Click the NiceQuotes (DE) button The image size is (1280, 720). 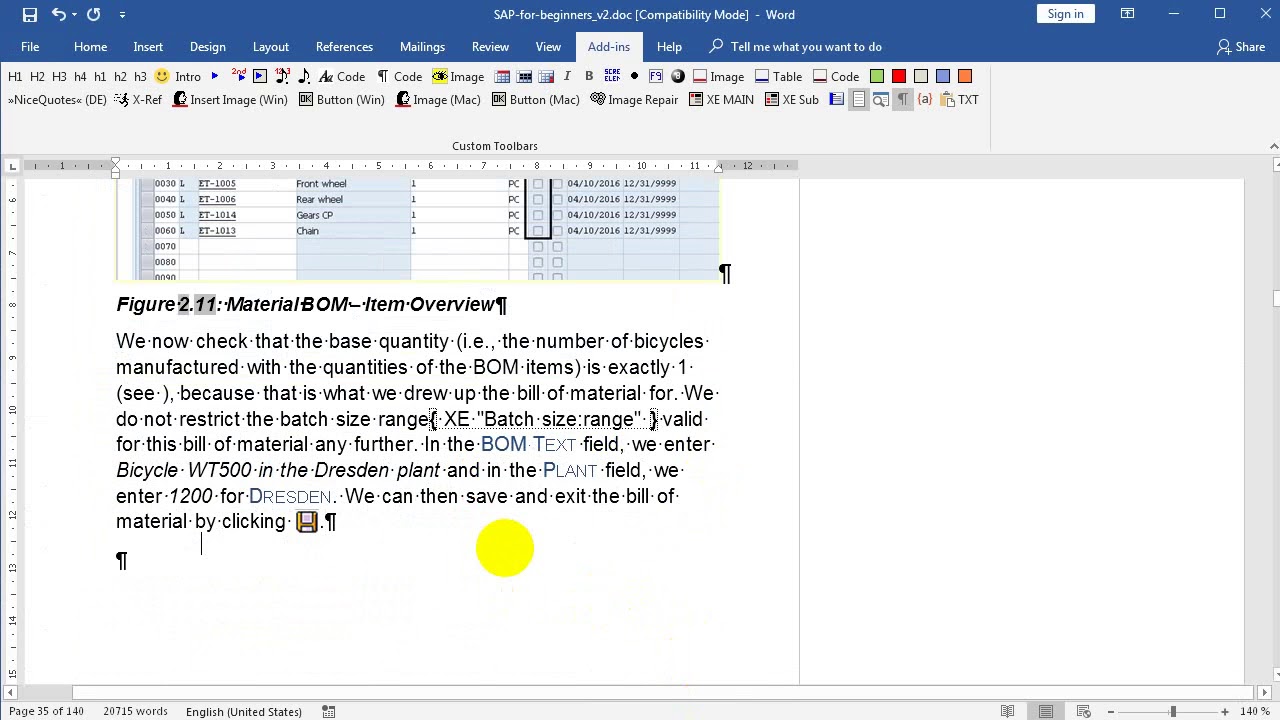pos(57,100)
